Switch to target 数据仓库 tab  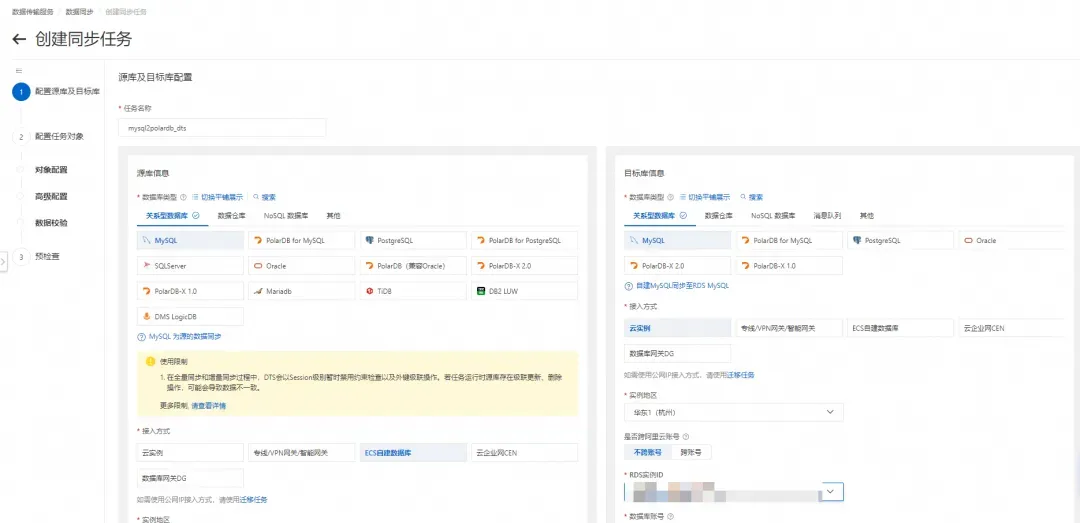click(718, 216)
